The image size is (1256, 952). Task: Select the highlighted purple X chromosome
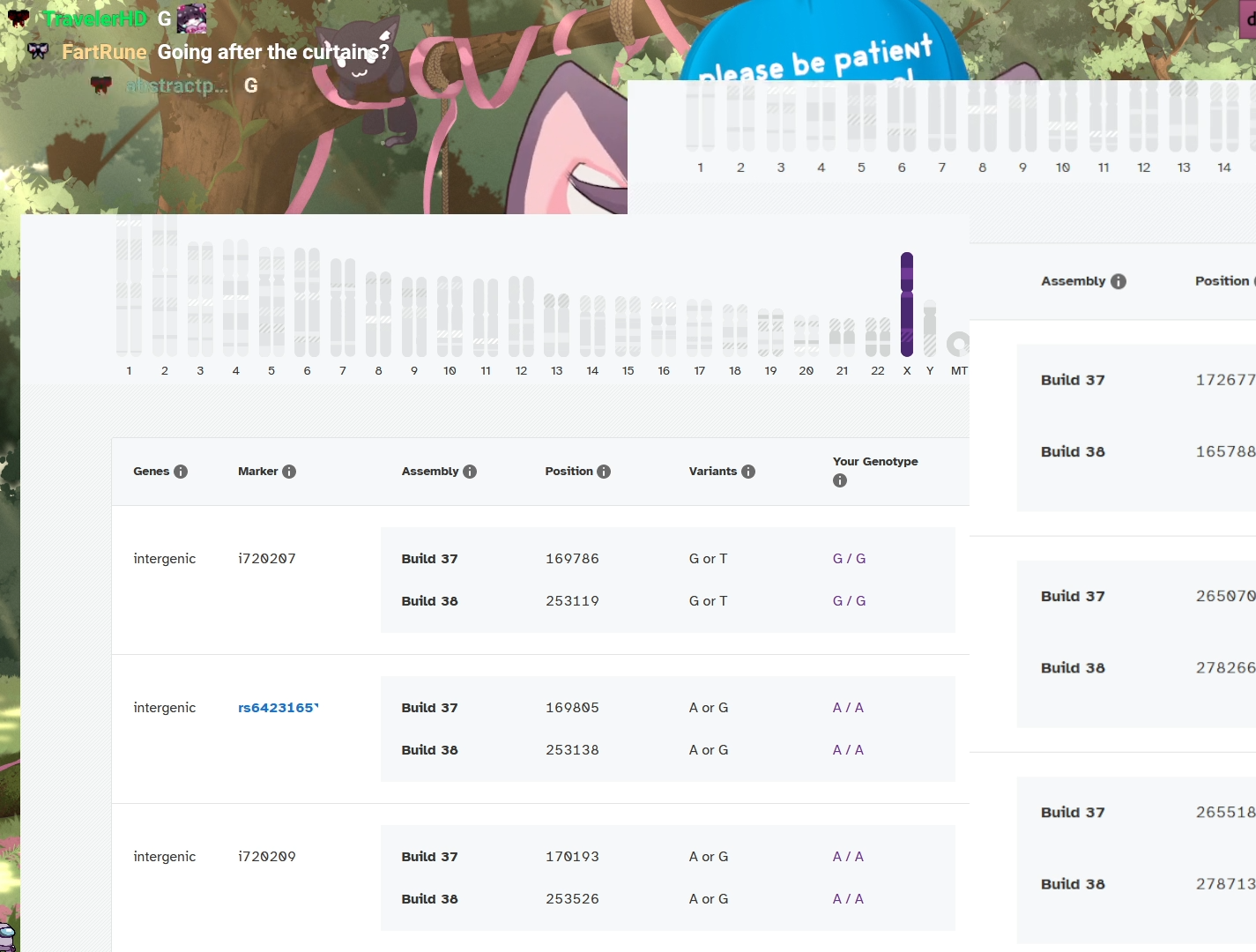pyautogui.click(x=907, y=304)
